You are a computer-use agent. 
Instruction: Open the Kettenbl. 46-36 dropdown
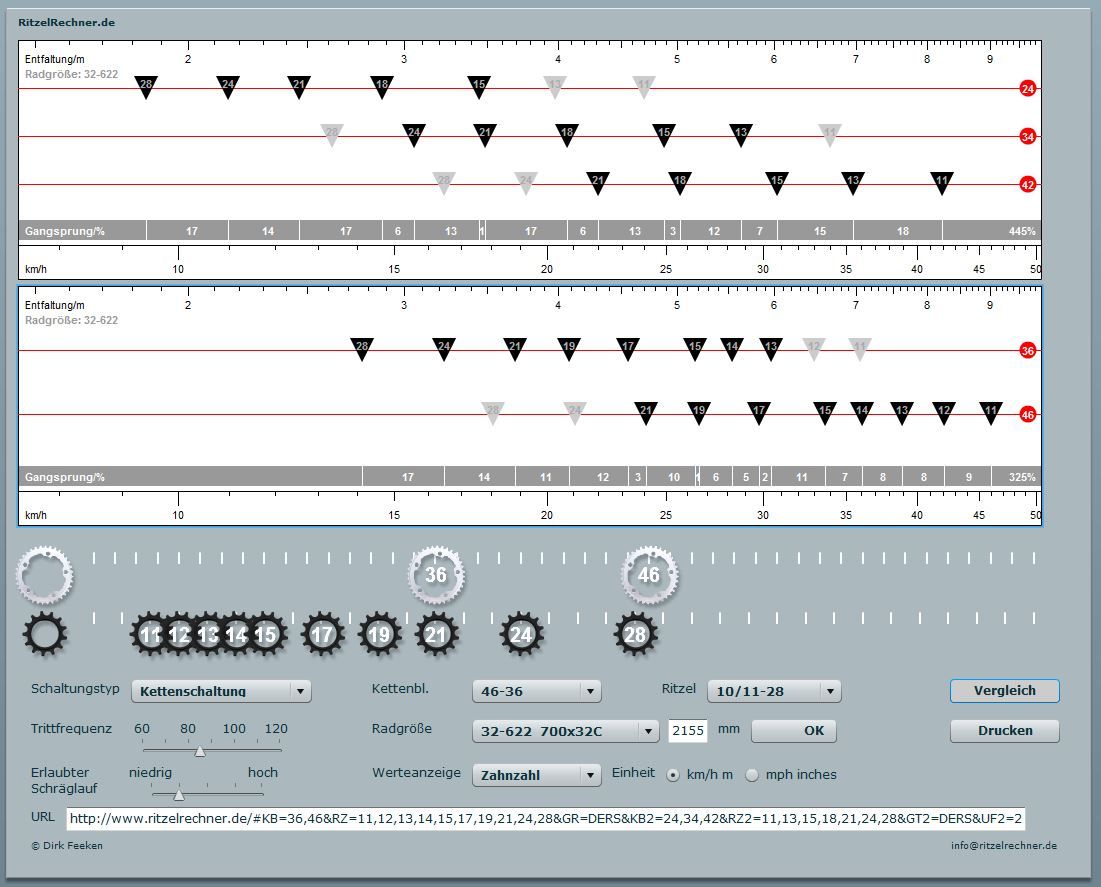tap(536, 691)
